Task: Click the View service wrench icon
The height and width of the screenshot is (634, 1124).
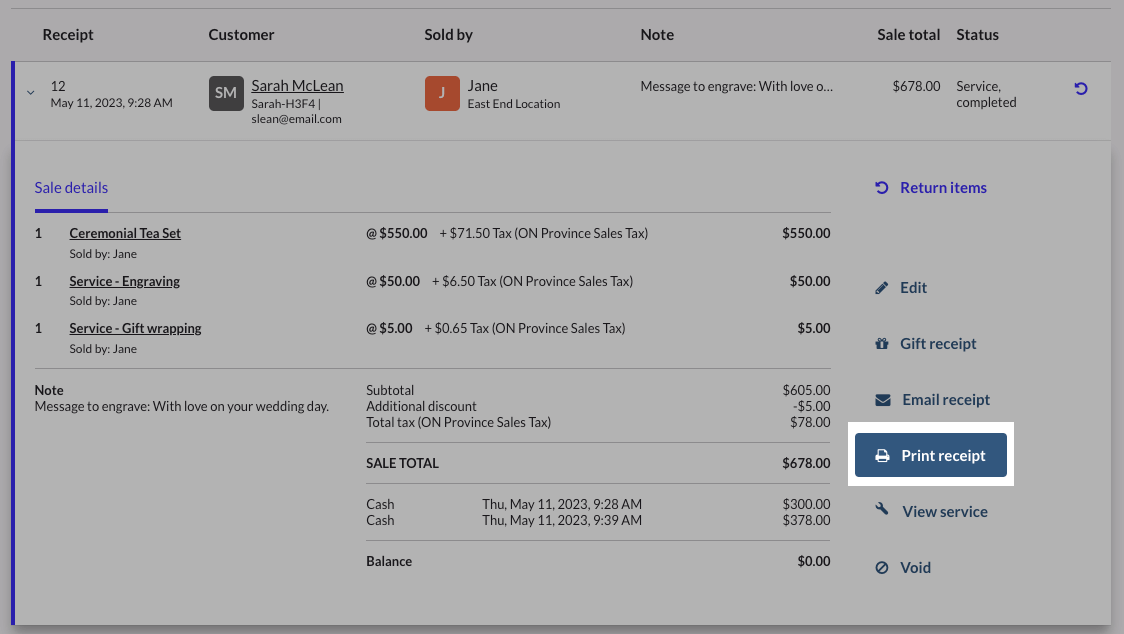Action: [882, 511]
